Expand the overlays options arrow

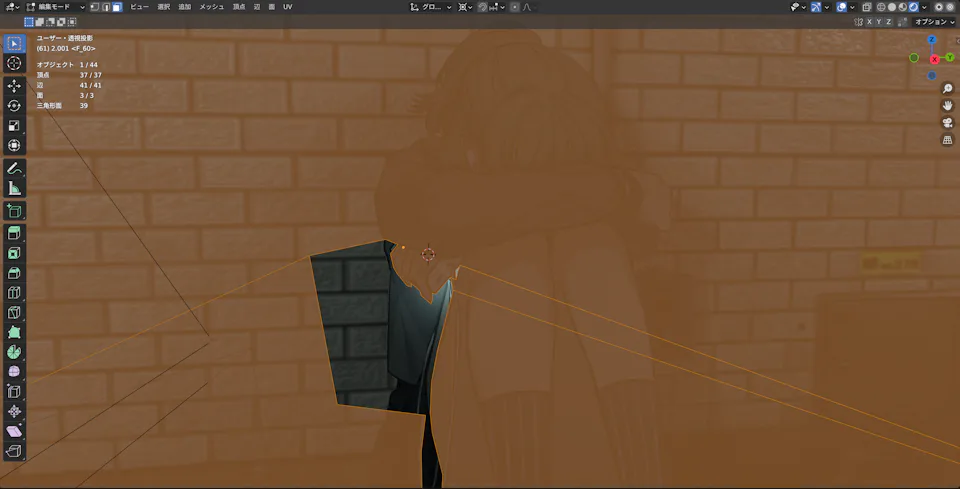pyautogui.click(x=852, y=7)
